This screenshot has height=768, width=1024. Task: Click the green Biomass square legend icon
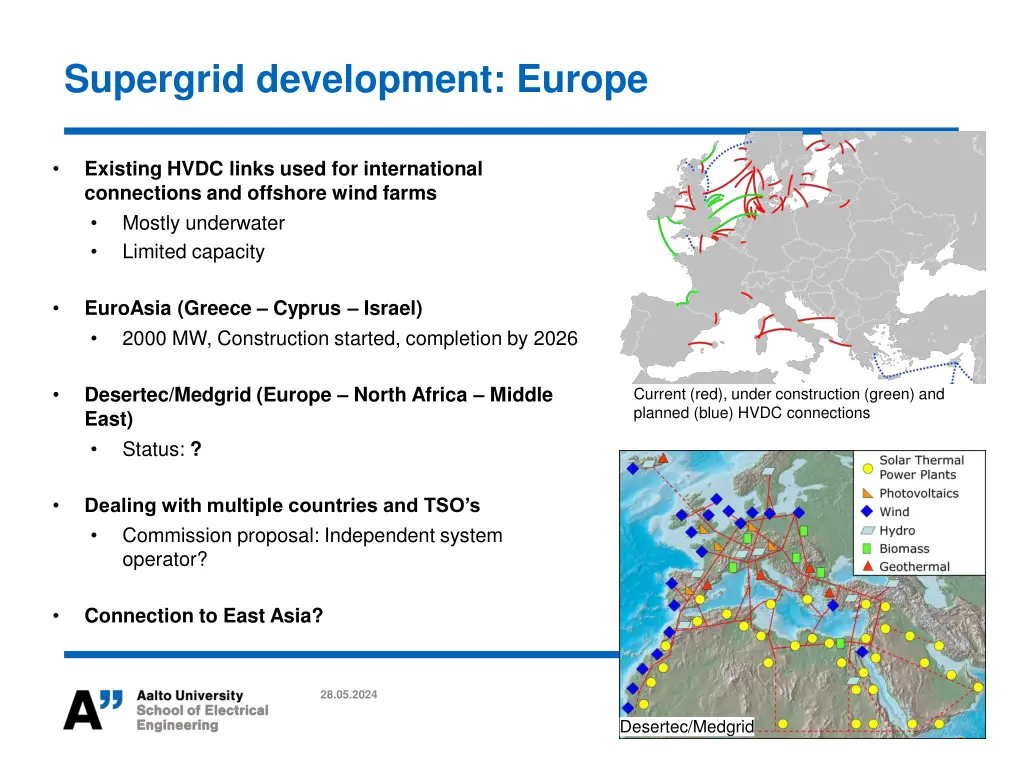click(867, 549)
